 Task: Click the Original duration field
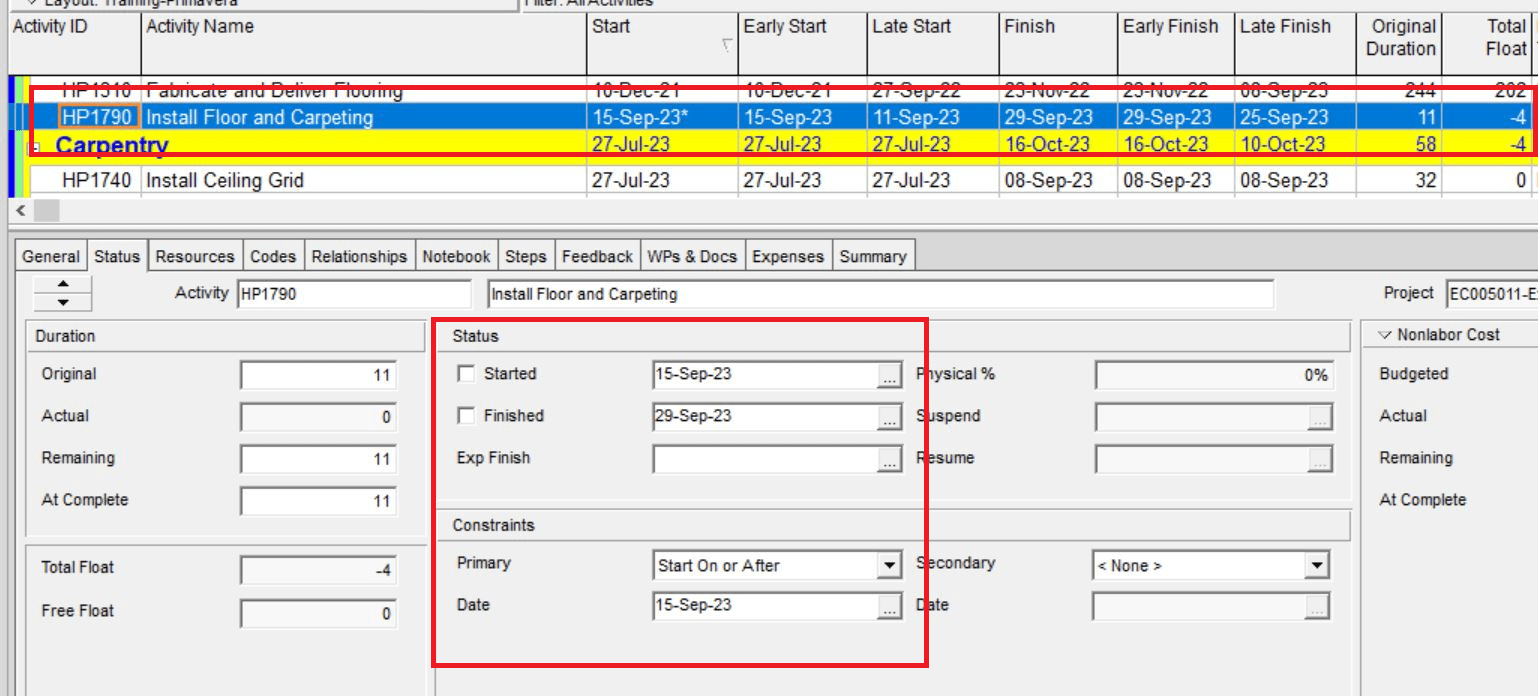[318, 376]
